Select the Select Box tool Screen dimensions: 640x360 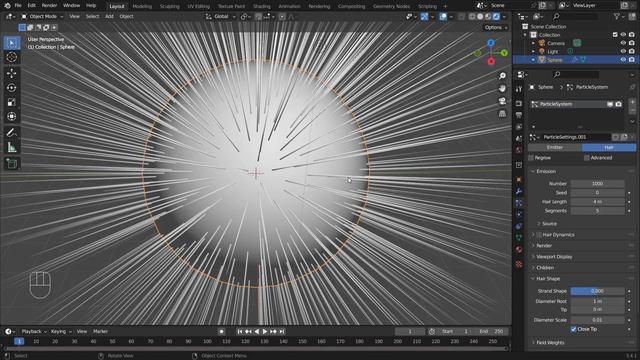(x=12, y=43)
